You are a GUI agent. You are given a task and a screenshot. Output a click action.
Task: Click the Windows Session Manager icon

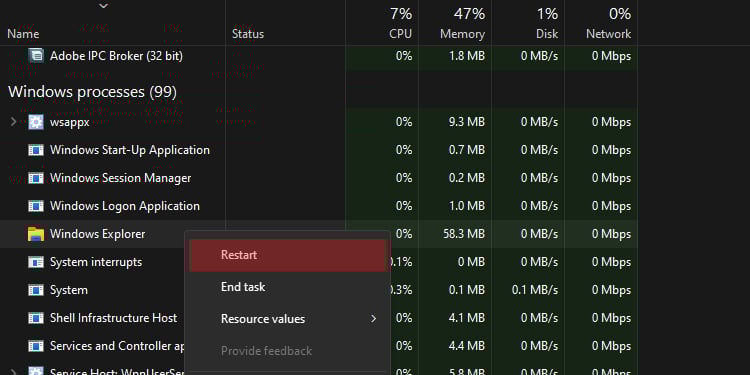[36, 178]
